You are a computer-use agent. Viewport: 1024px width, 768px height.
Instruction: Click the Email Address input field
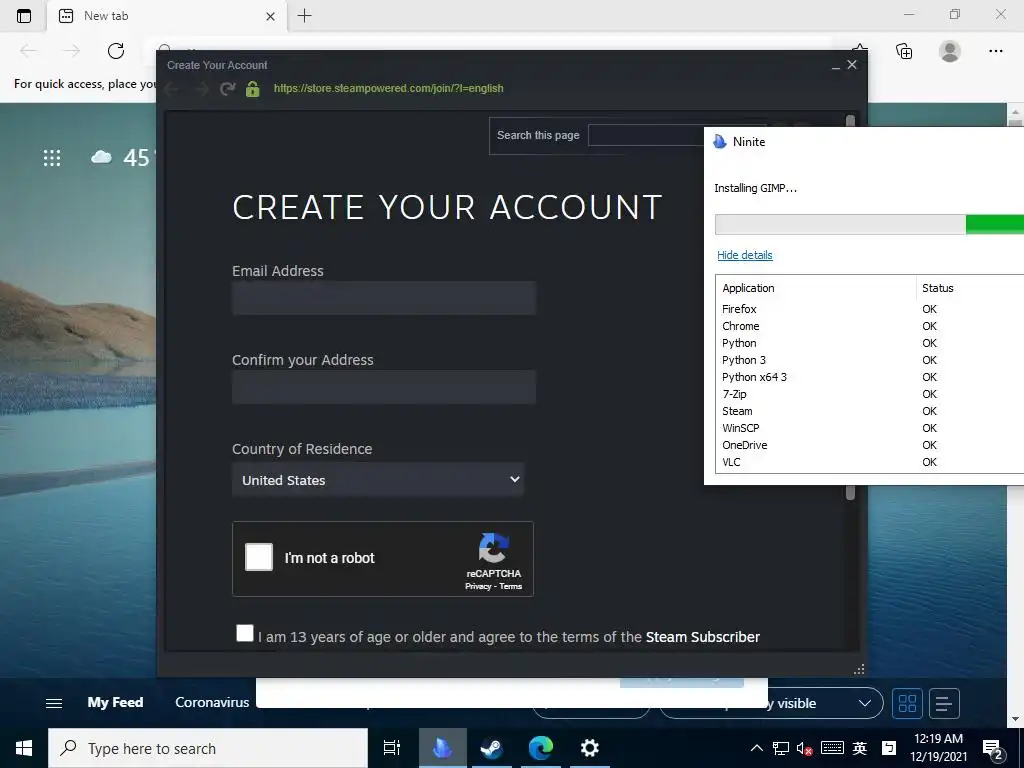click(384, 298)
